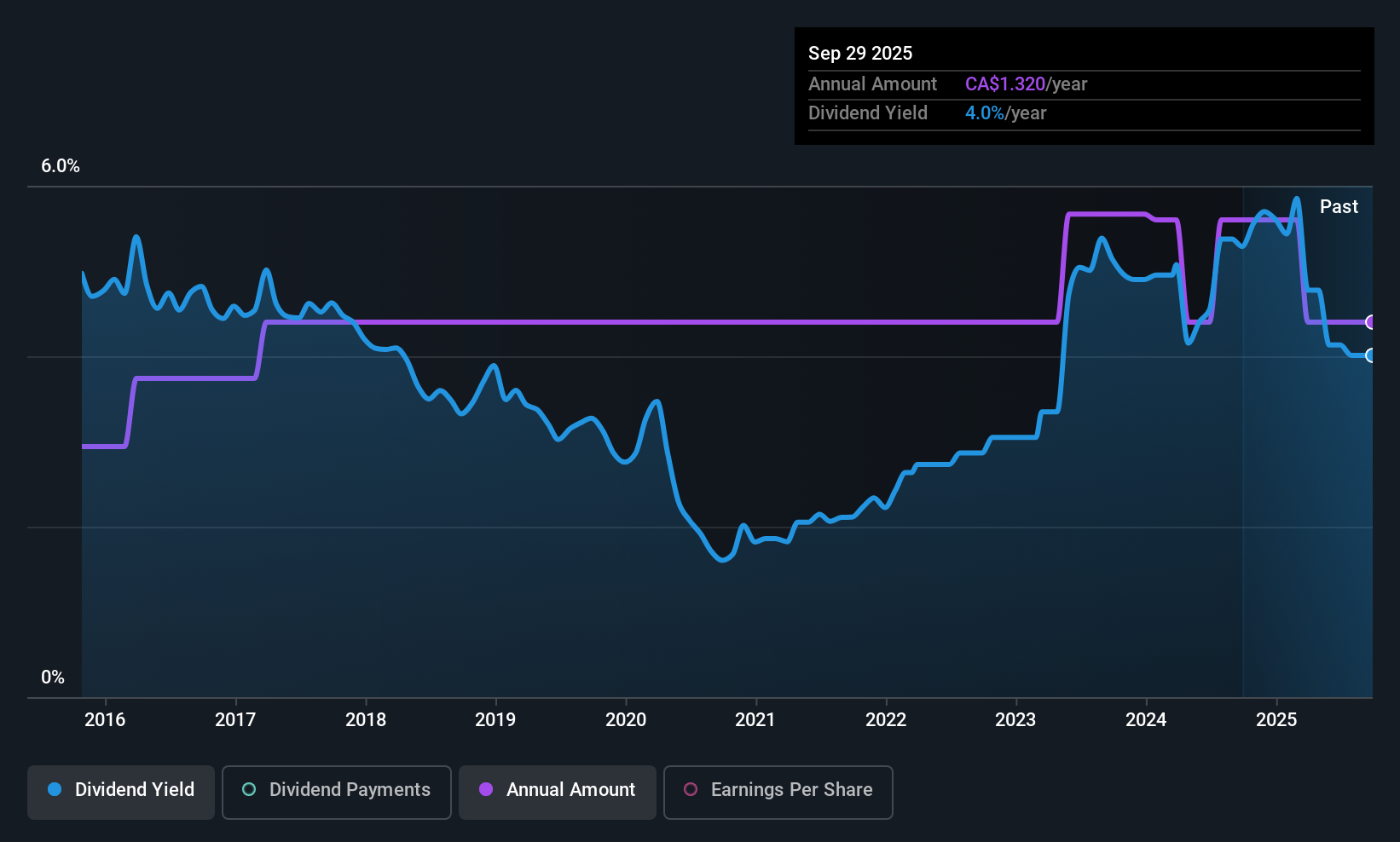Click the blue Dividend Yield dot icon
Image resolution: width=1400 pixels, height=842 pixels.
pos(54,790)
